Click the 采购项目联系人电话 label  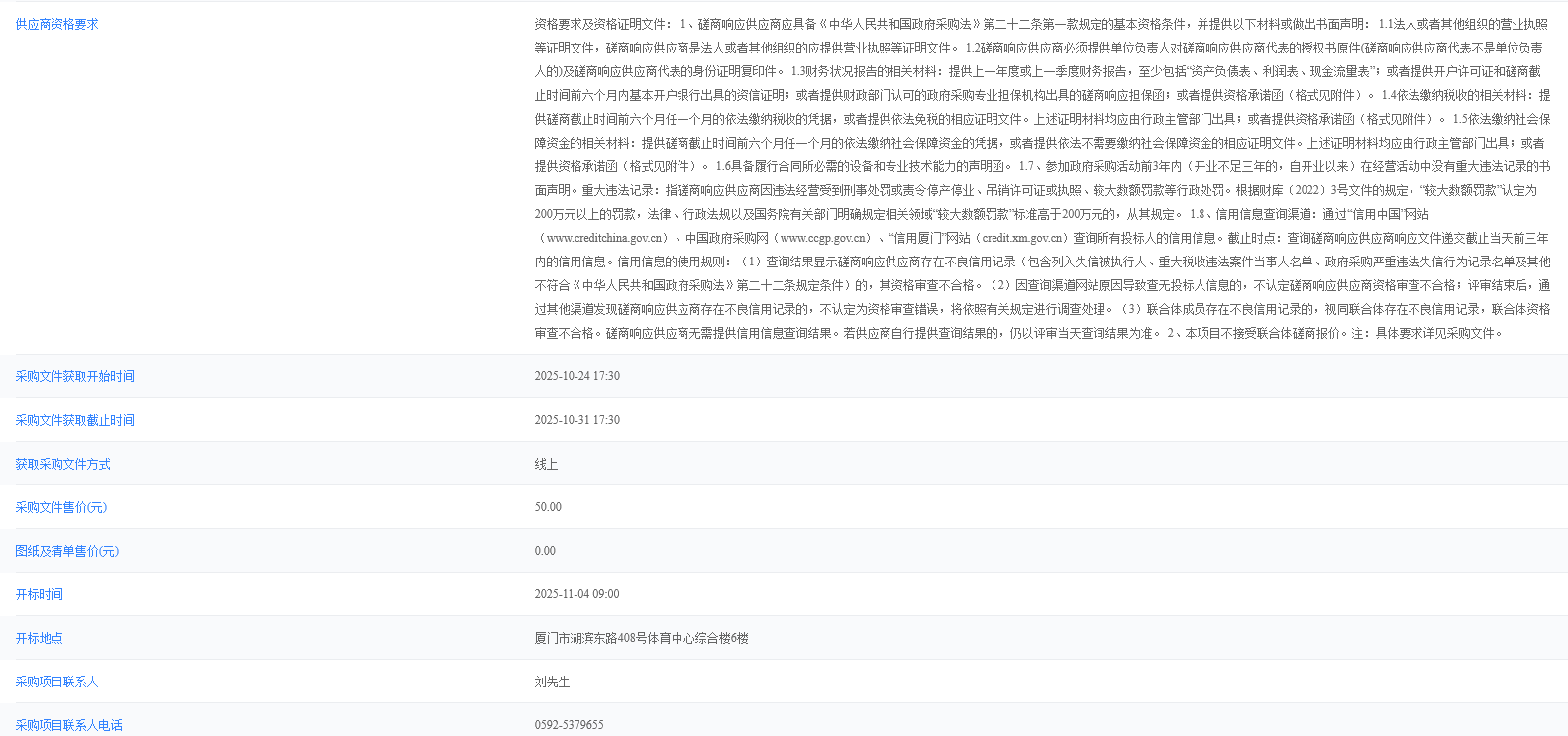(68, 725)
